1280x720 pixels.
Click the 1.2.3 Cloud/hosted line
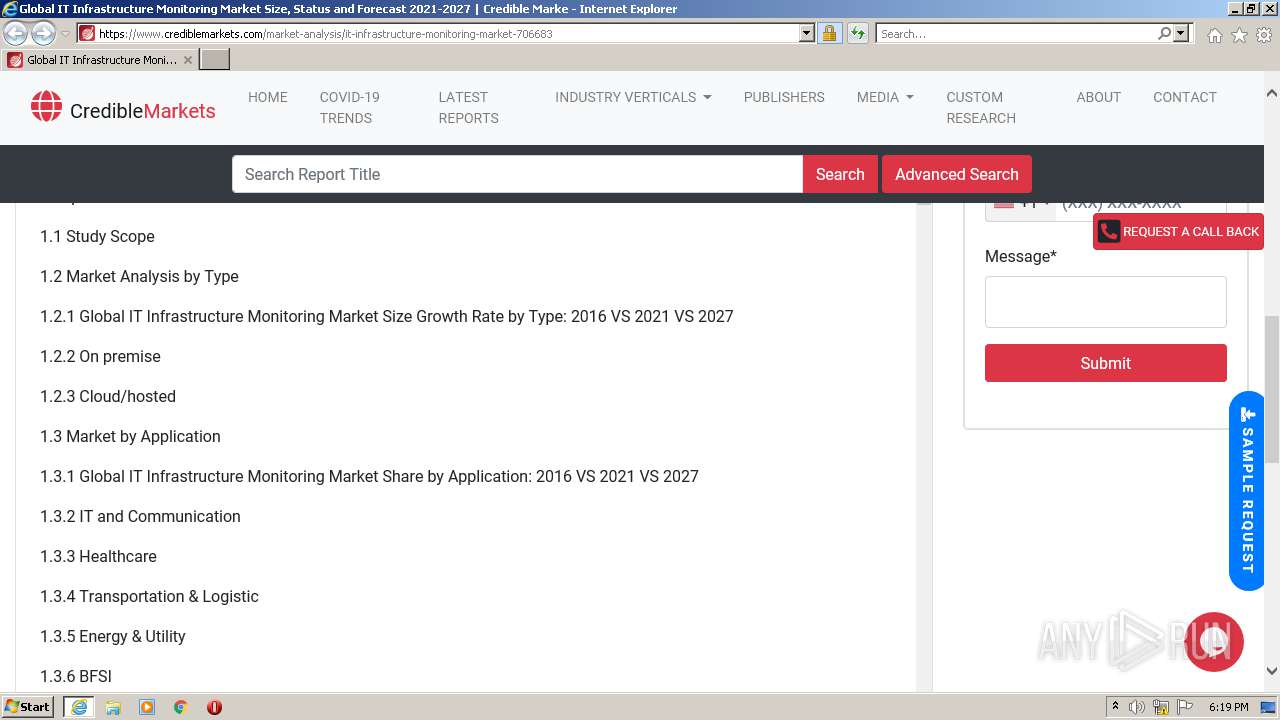pos(108,396)
